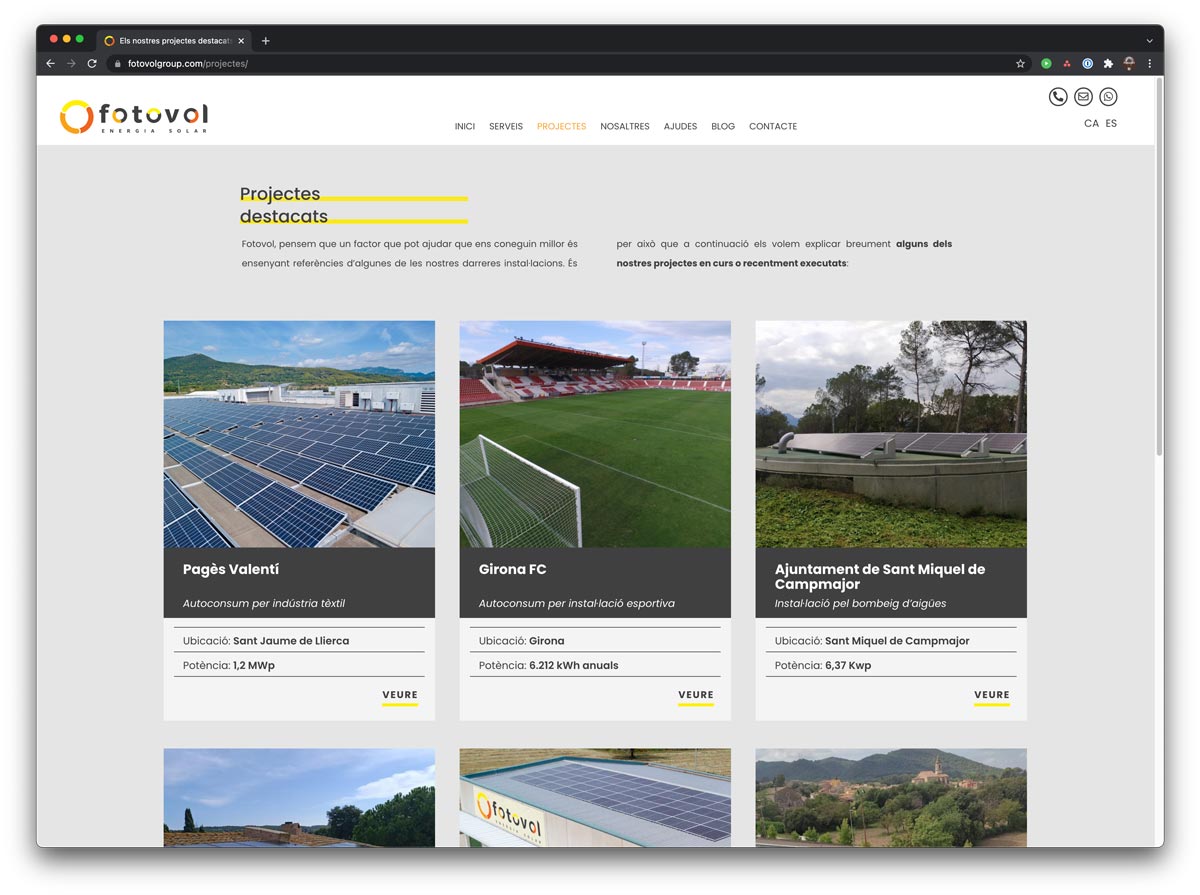Expand the tab search chevron
The image size is (1200, 895).
click(x=1149, y=41)
